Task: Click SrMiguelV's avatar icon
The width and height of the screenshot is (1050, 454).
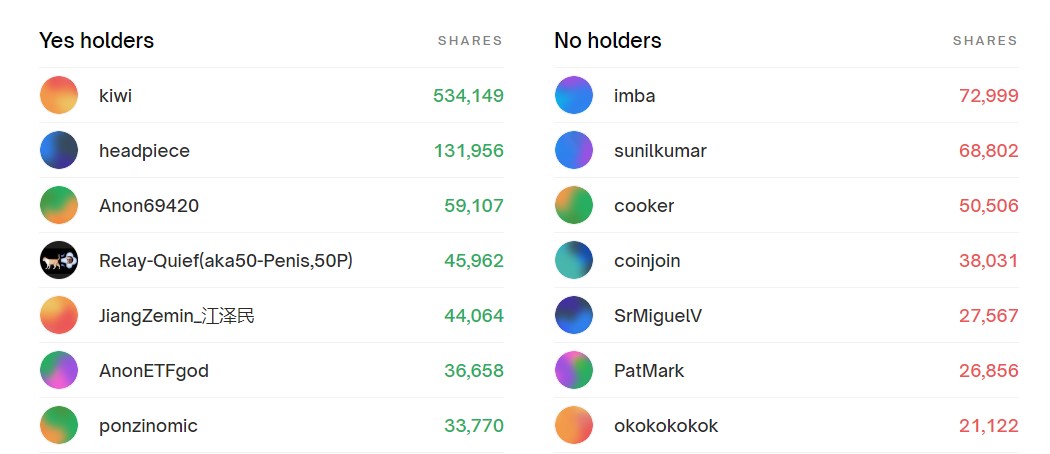Action: click(574, 316)
